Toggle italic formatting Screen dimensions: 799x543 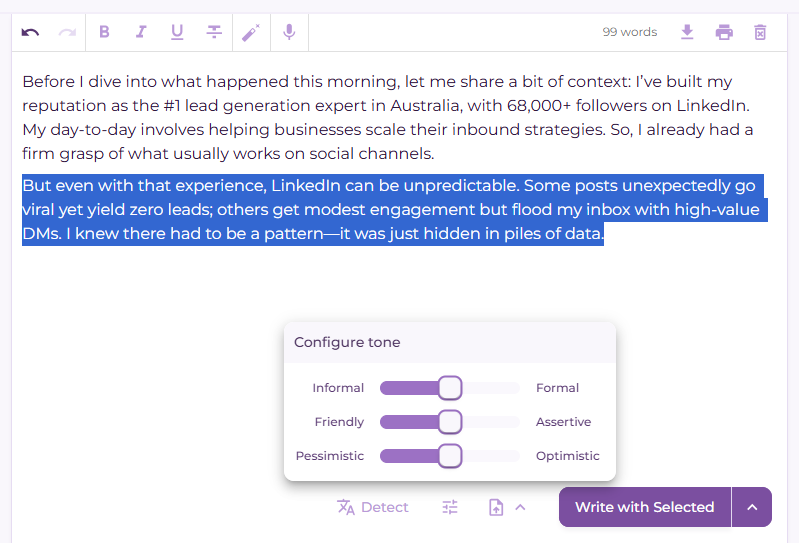(x=141, y=32)
